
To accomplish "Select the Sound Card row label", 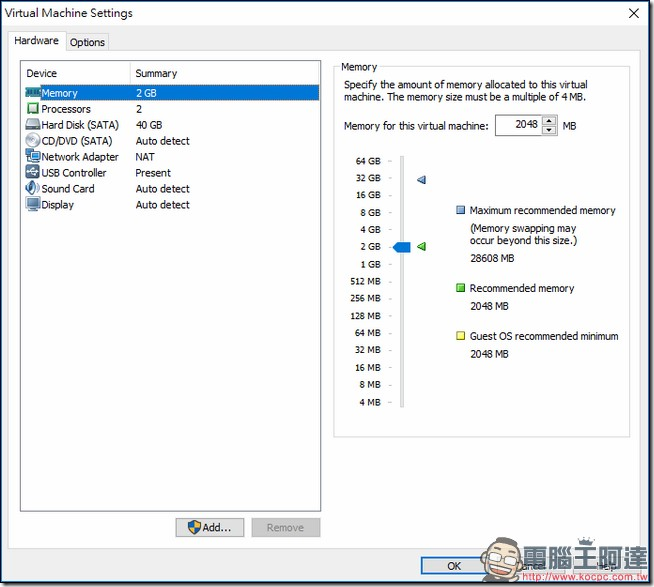I will pyautogui.click(x=68, y=189).
